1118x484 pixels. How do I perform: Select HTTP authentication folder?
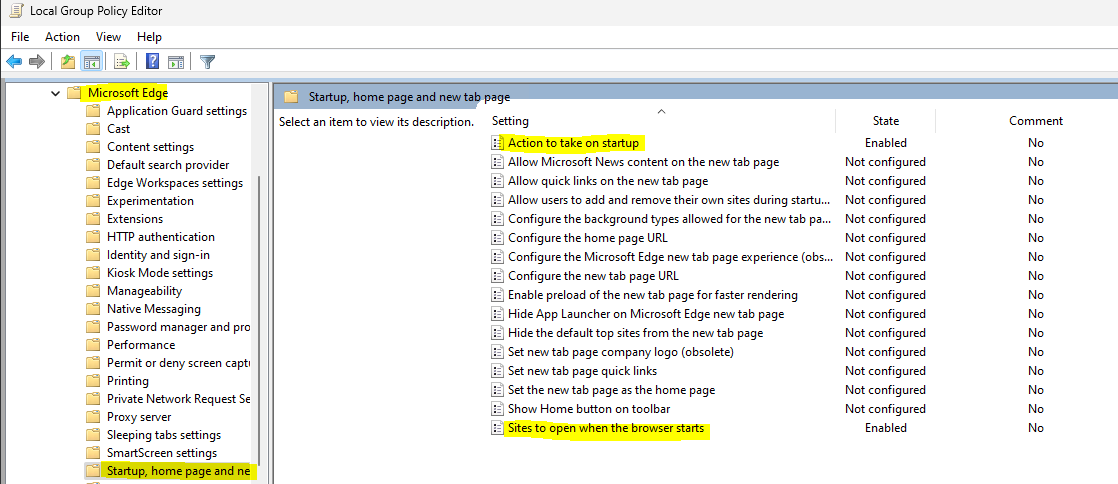pyautogui.click(x=161, y=237)
